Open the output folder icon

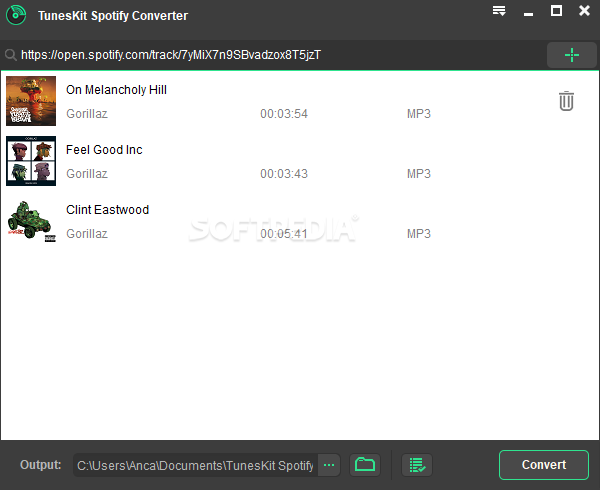pyautogui.click(x=365, y=465)
